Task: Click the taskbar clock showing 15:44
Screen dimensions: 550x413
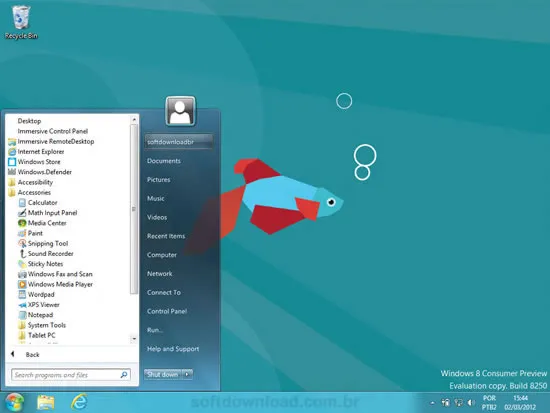Action: (x=520, y=402)
